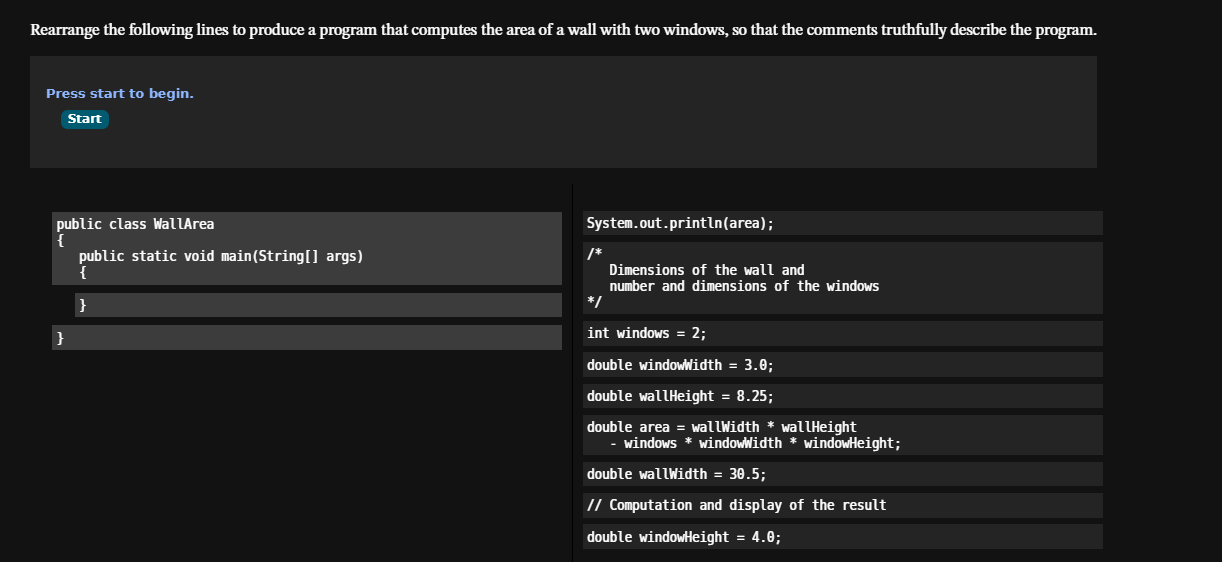Click the windows * windowWidth * windowHeight text

(762, 443)
